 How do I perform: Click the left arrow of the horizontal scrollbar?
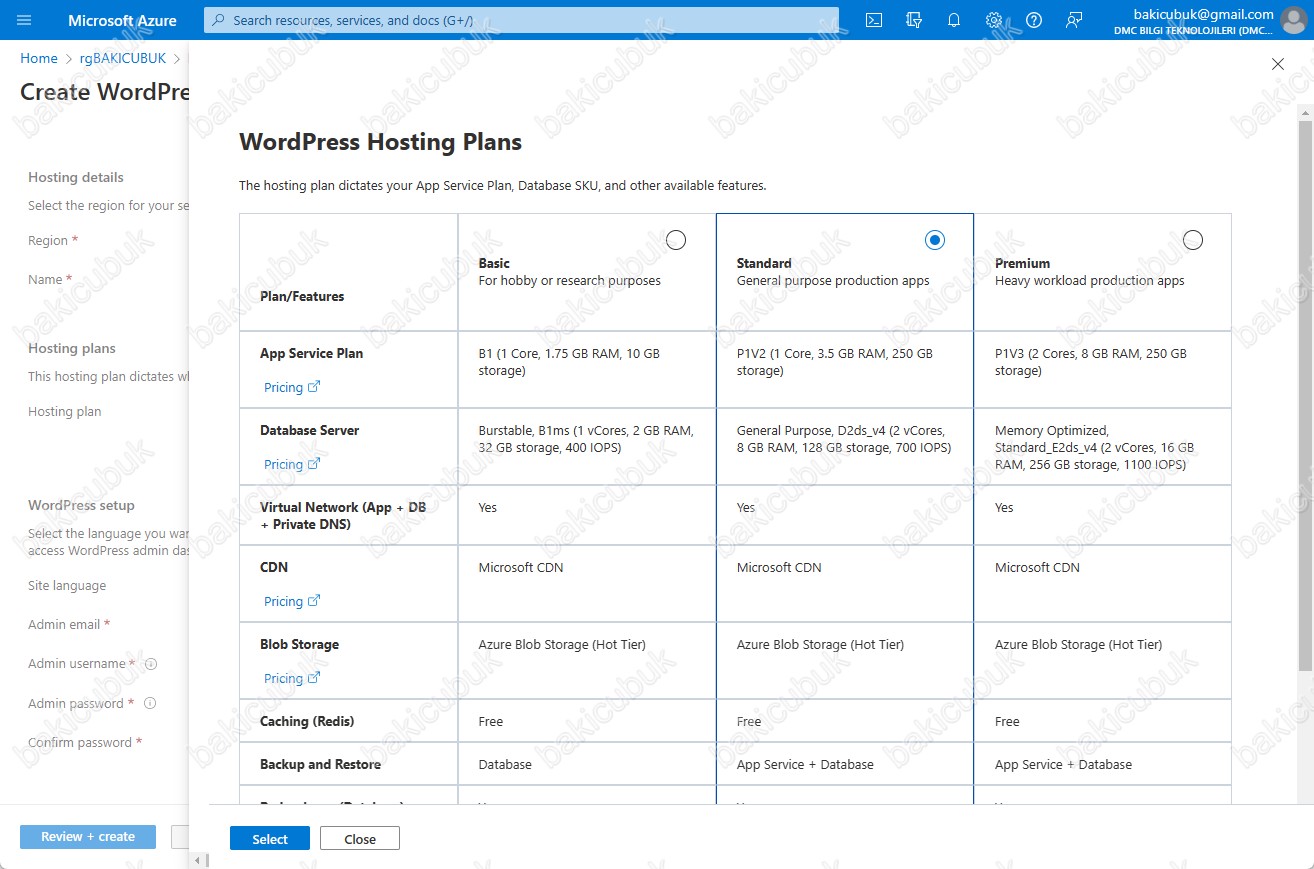(199, 860)
